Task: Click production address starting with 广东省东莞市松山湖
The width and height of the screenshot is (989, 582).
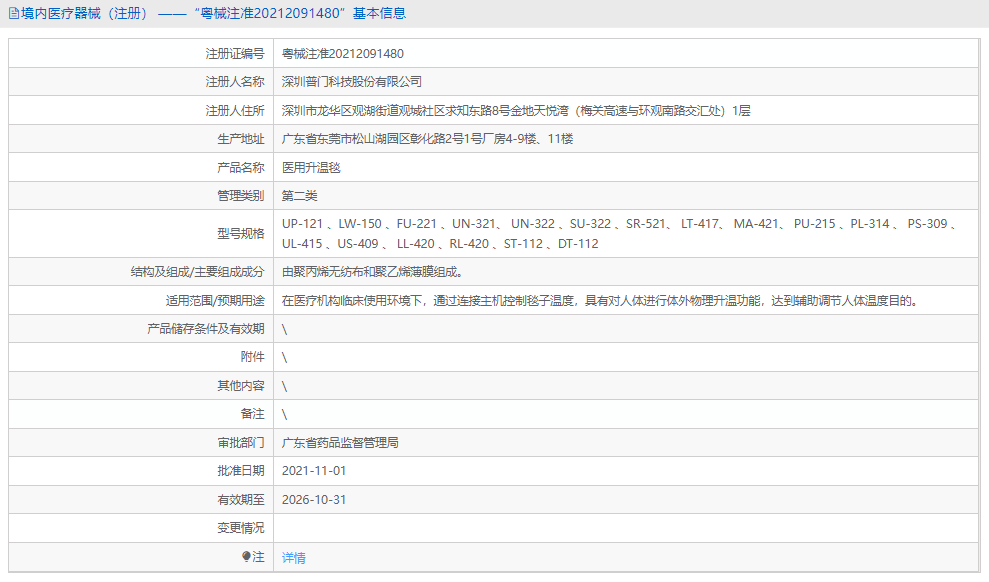Action: tap(427, 139)
